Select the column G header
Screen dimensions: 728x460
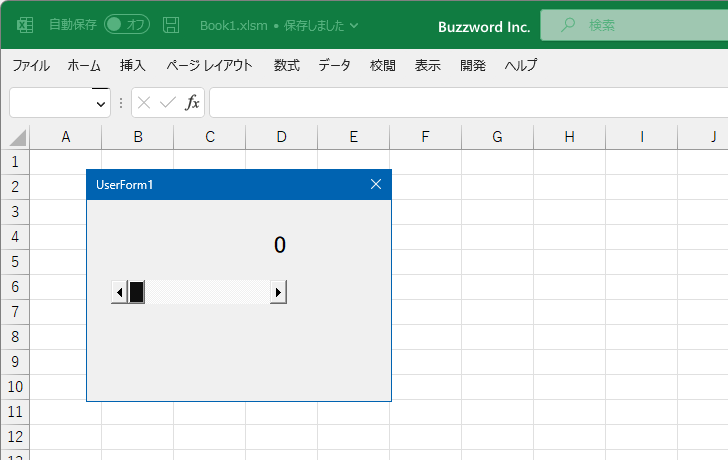coord(497,137)
